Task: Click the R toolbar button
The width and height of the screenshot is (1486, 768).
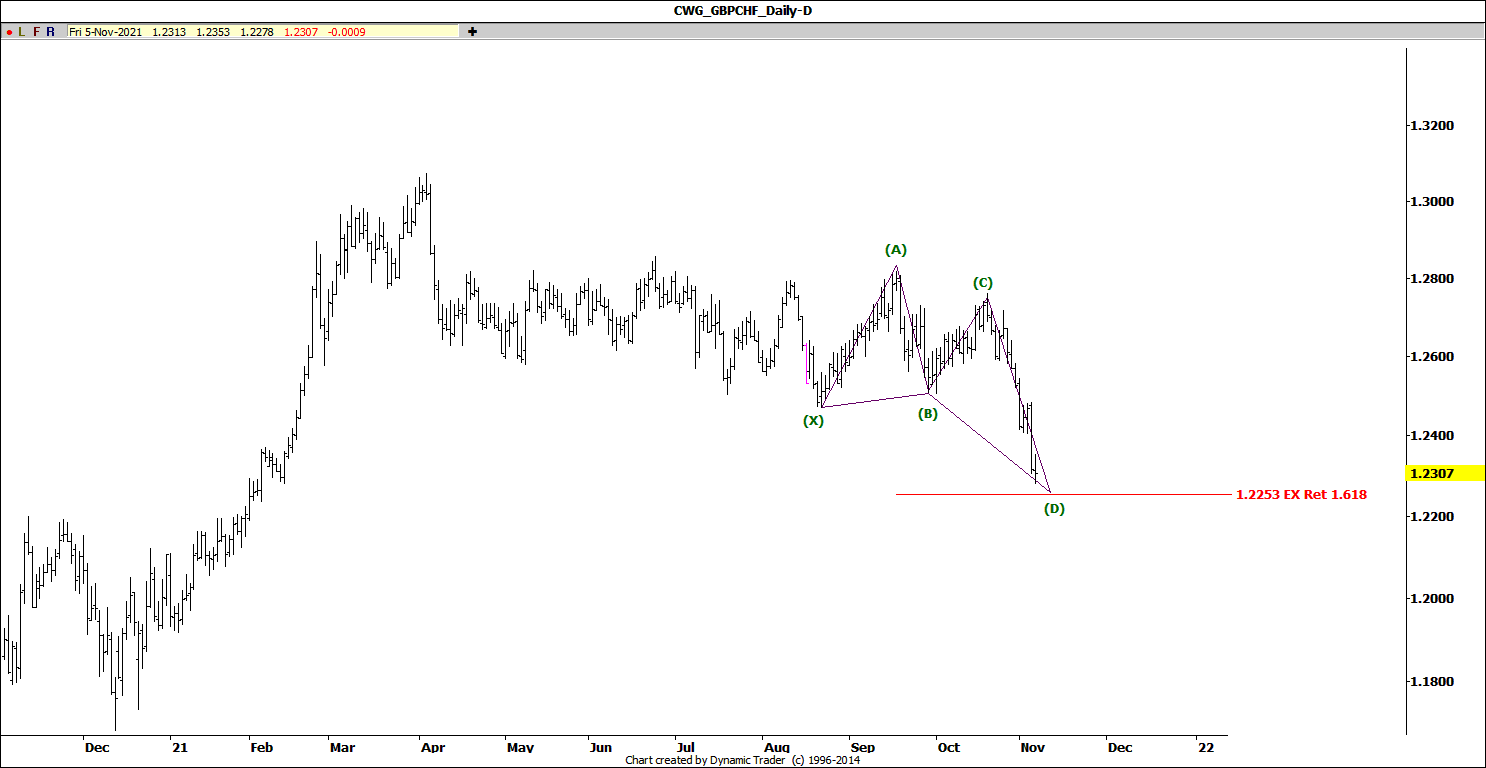Action: pos(50,32)
